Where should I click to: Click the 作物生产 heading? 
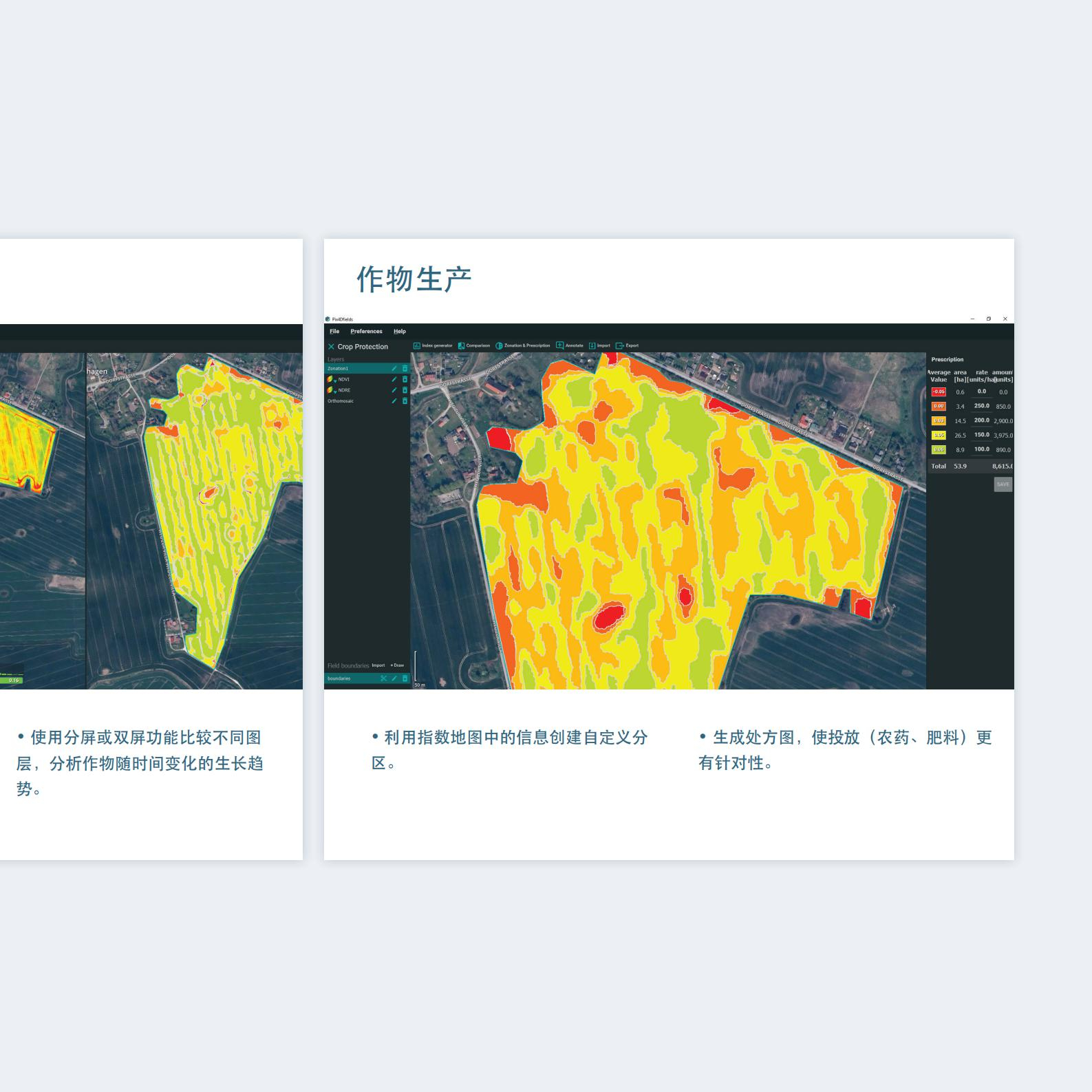click(x=414, y=279)
